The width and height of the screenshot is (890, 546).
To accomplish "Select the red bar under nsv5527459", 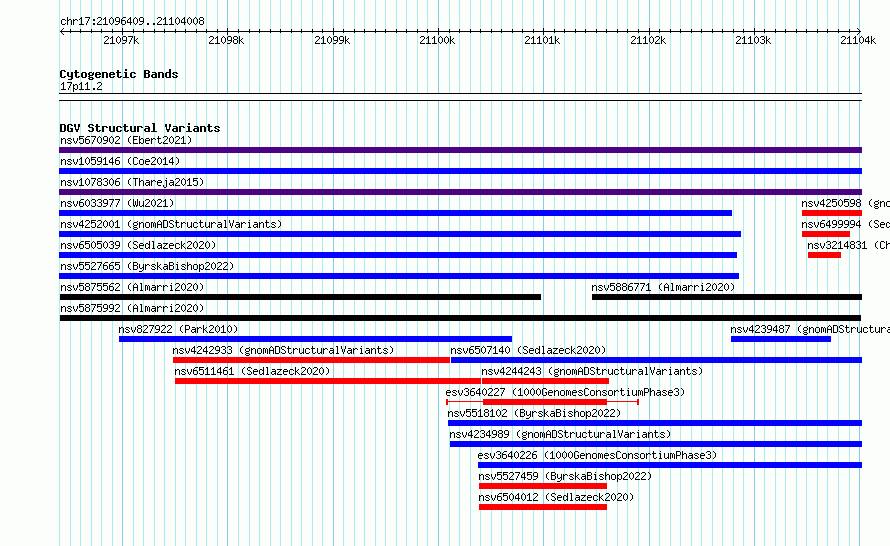I will [543, 486].
